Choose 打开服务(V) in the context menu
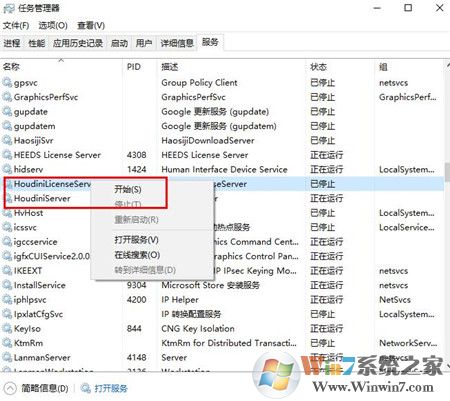This screenshot has height=401, width=450. point(136,240)
